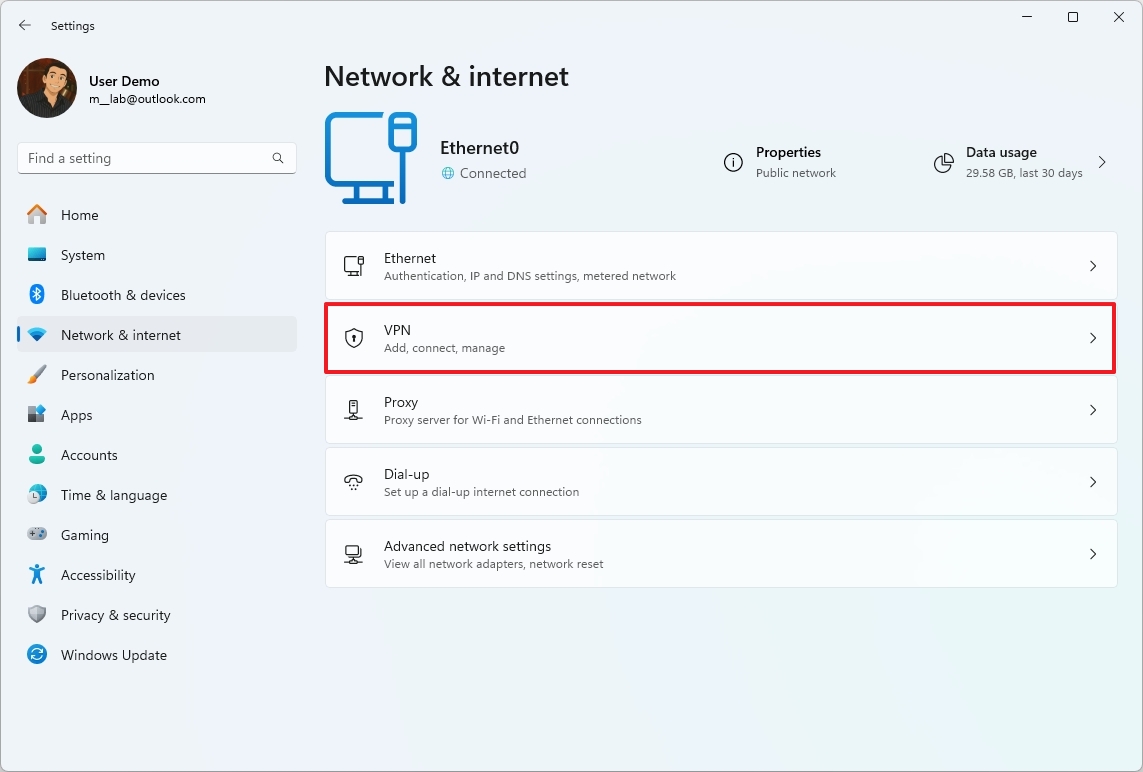The width and height of the screenshot is (1143, 772).
Task: Expand Advanced network settings
Action: point(1092,554)
